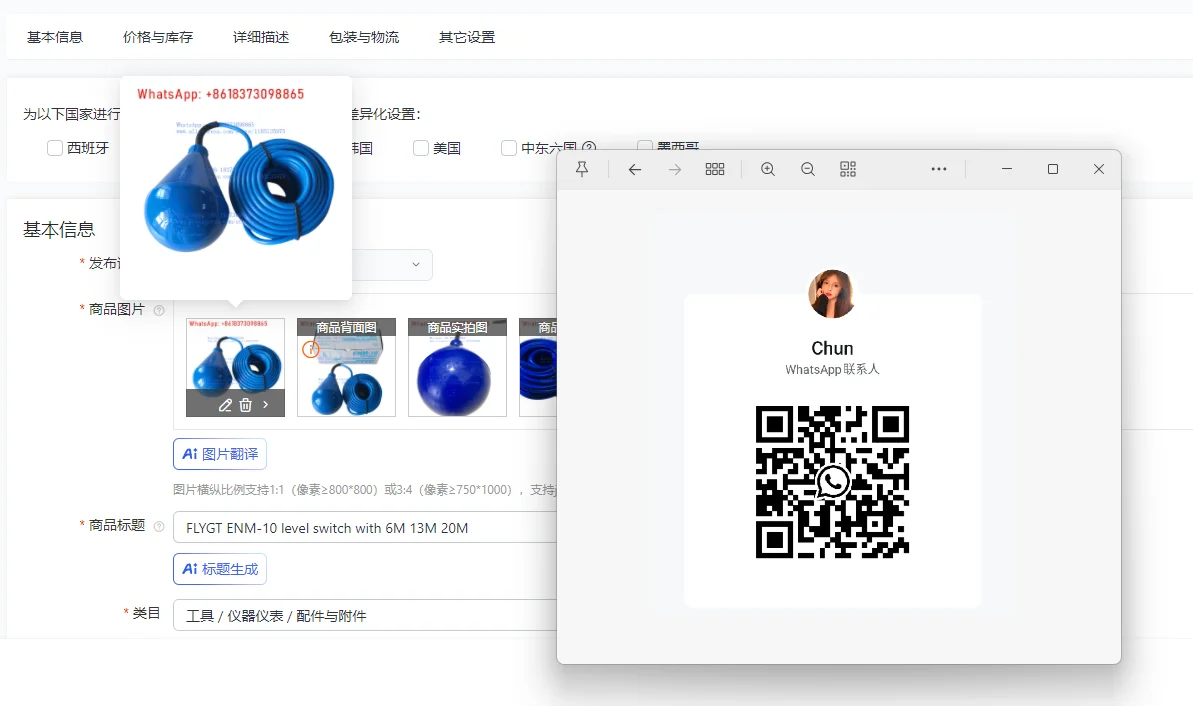Open help icon beside 商品标题

pyautogui.click(x=159, y=526)
